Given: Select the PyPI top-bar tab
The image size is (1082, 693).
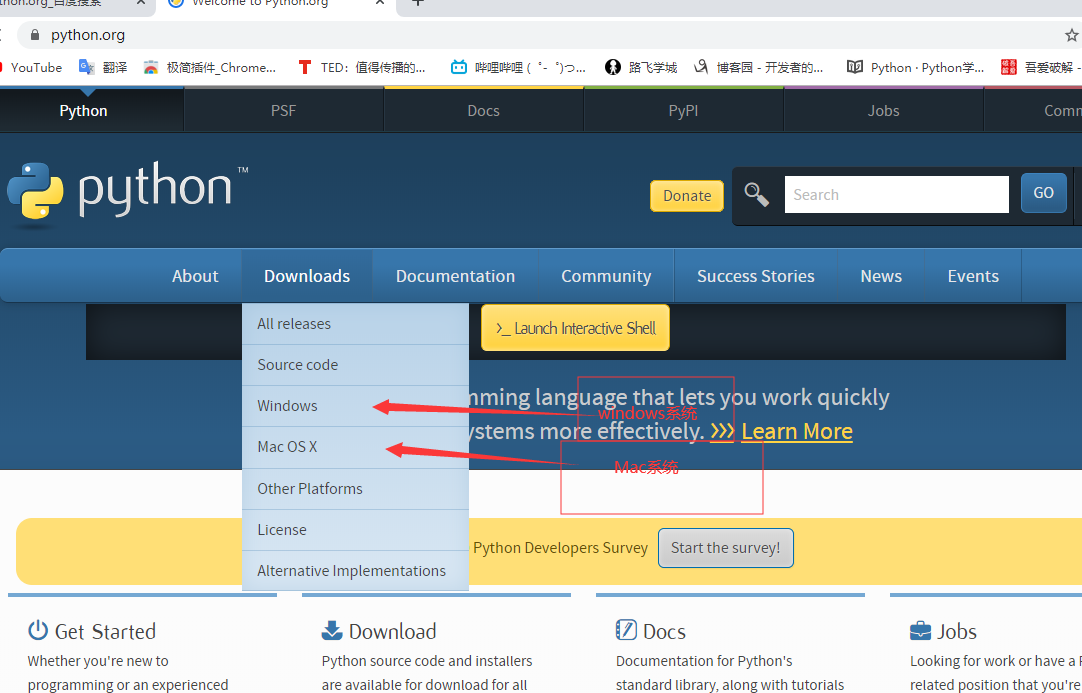Looking at the screenshot, I should [x=684, y=110].
